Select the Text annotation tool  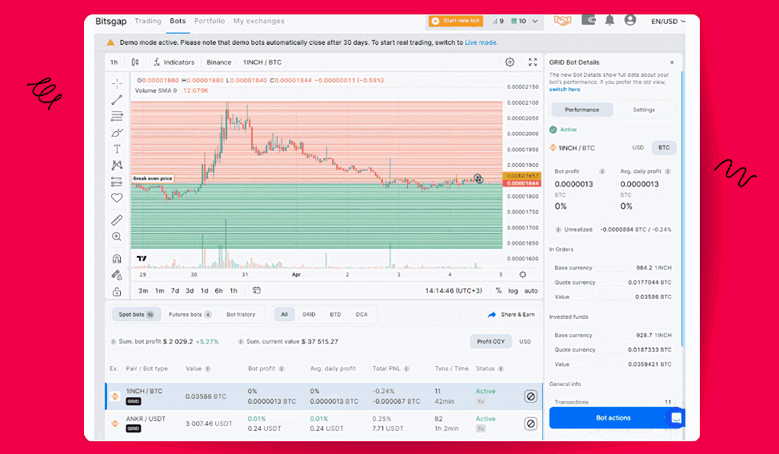coord(117,149)
